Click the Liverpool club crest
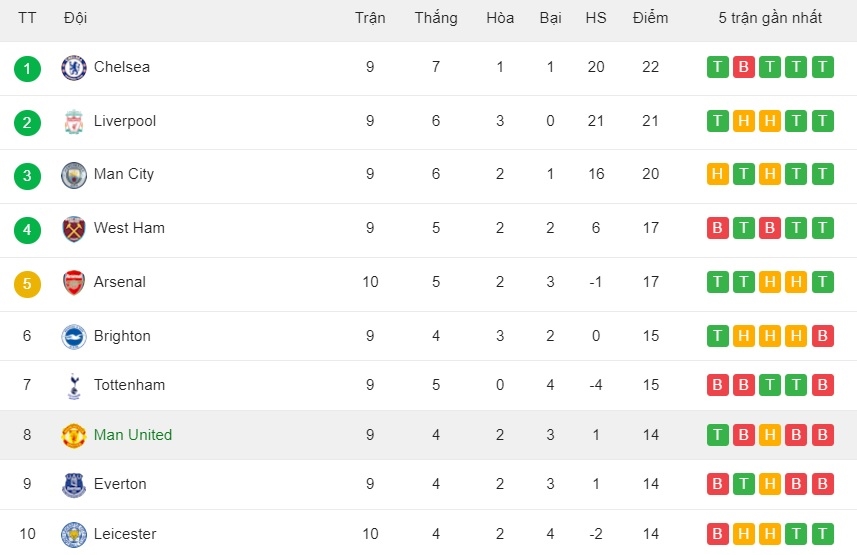The height and width of the screenshot is (555, 857). pyautogui.click(x=74, y=121)
